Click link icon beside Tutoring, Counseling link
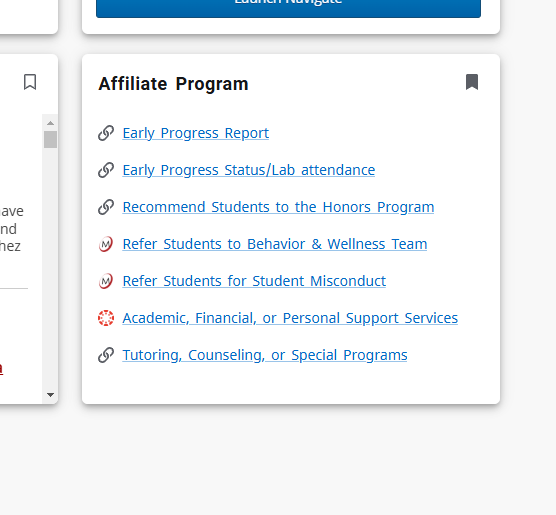Viewport: 556px width, 515px height. coord(106,355)
